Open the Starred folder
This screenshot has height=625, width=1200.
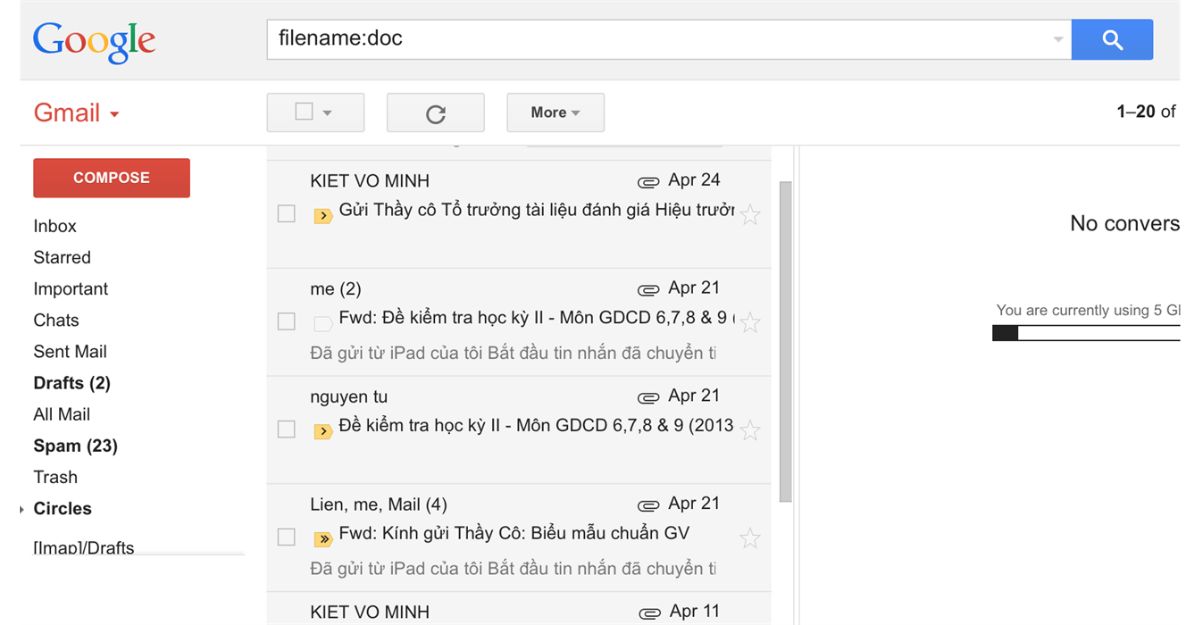[62, 257]
